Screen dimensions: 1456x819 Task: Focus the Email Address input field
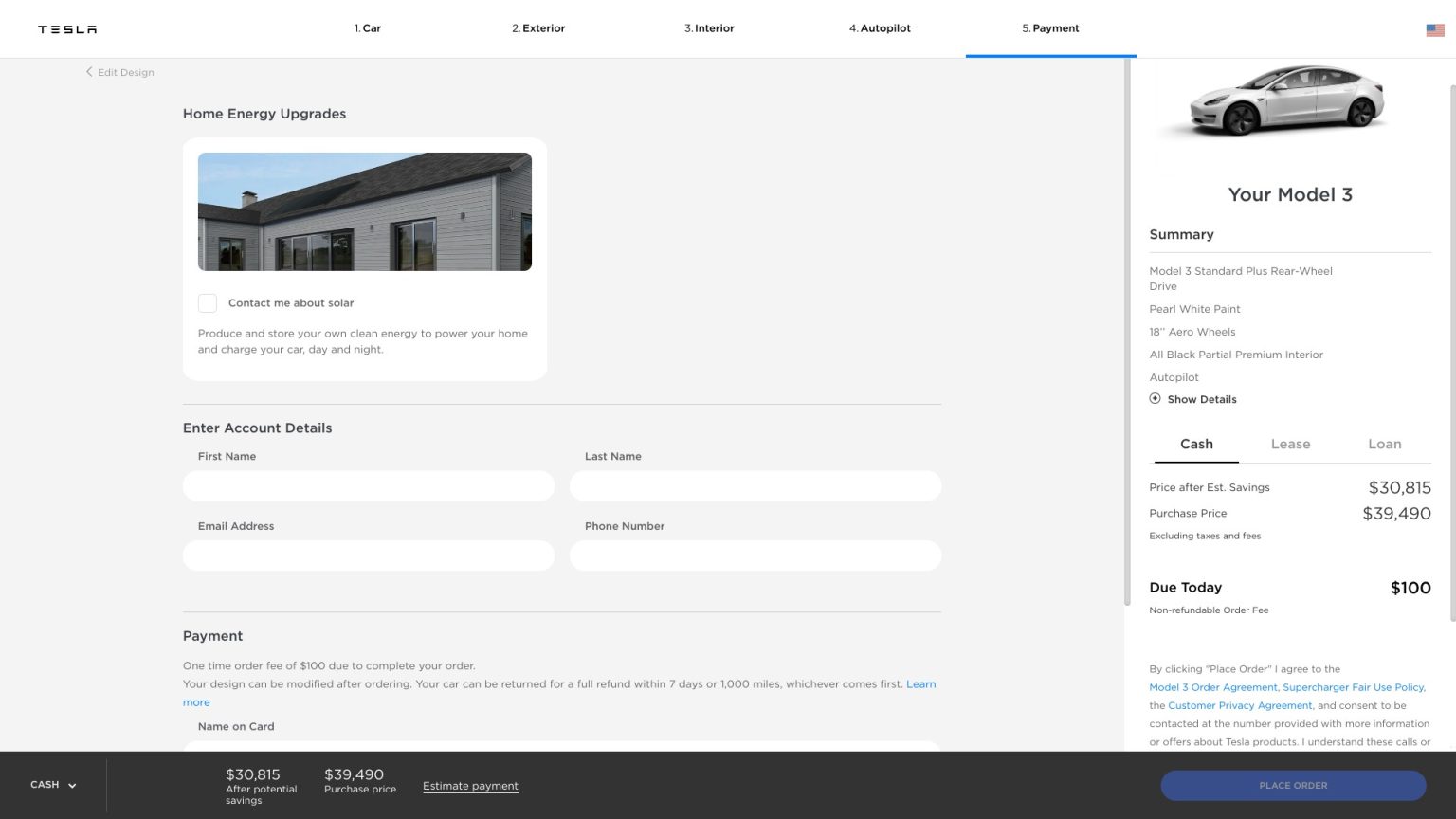368,555
